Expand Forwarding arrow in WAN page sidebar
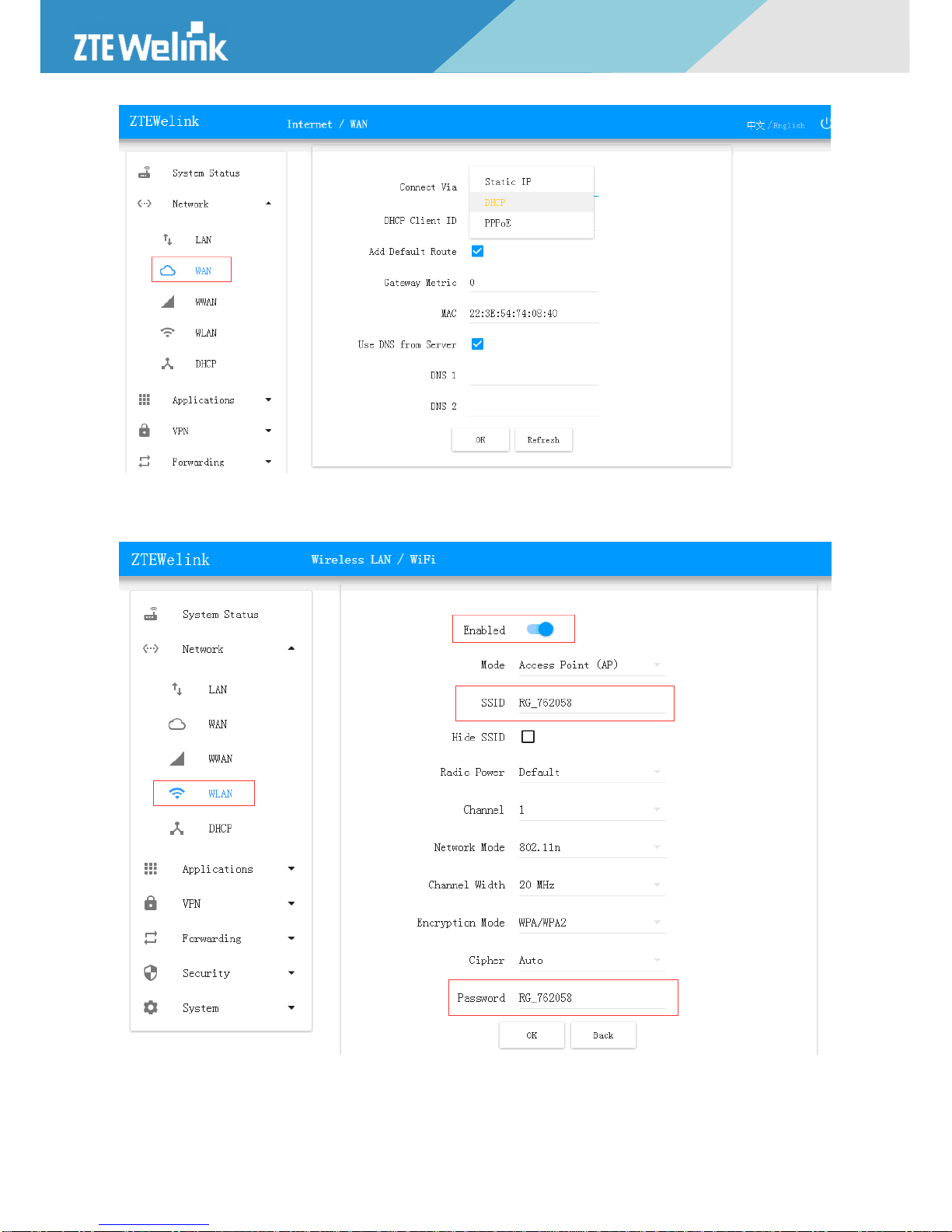The image size is (952, 1232). tap(269, 462)
